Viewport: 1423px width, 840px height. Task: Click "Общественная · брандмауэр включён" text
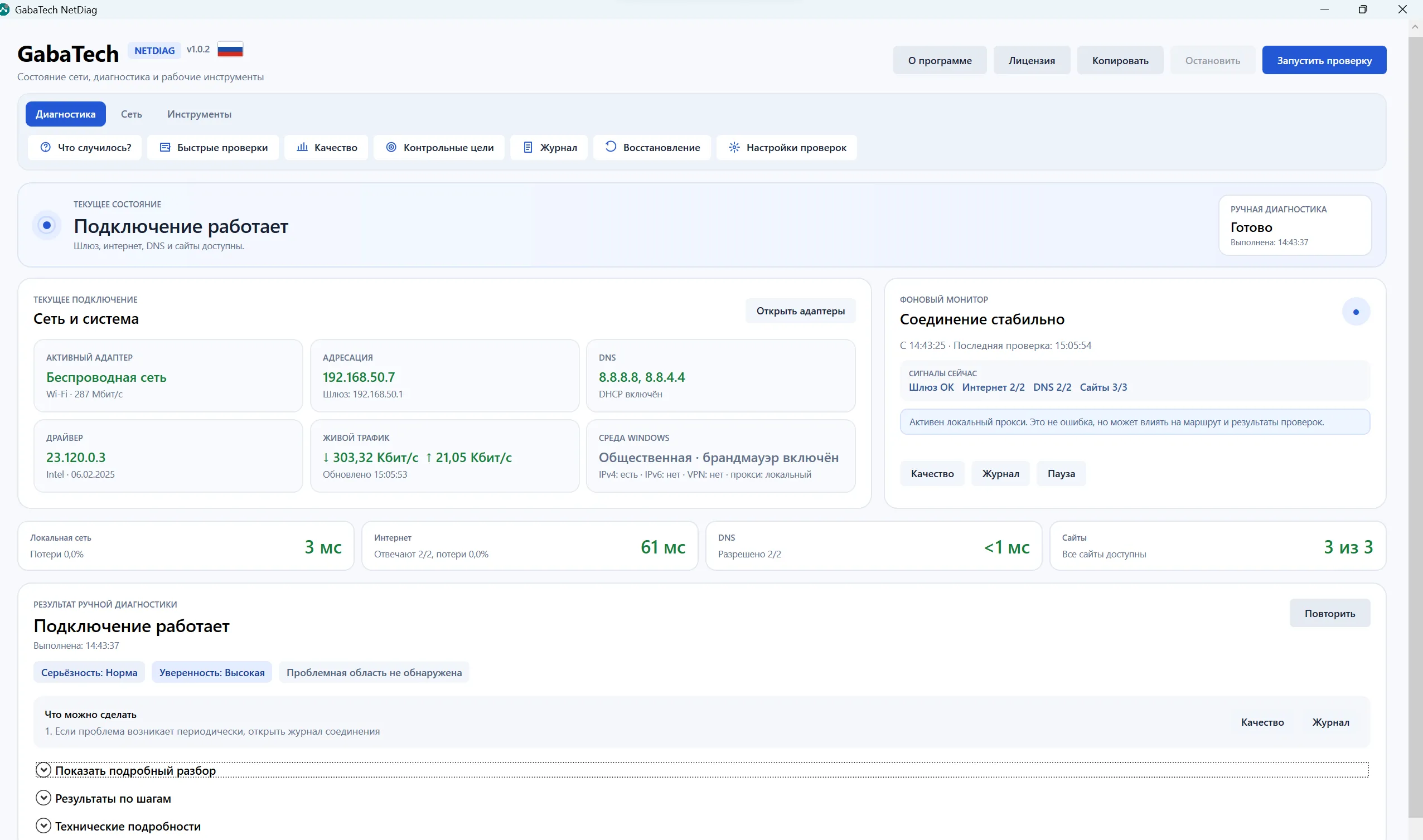pyautogui.click(x=719, y=458)
